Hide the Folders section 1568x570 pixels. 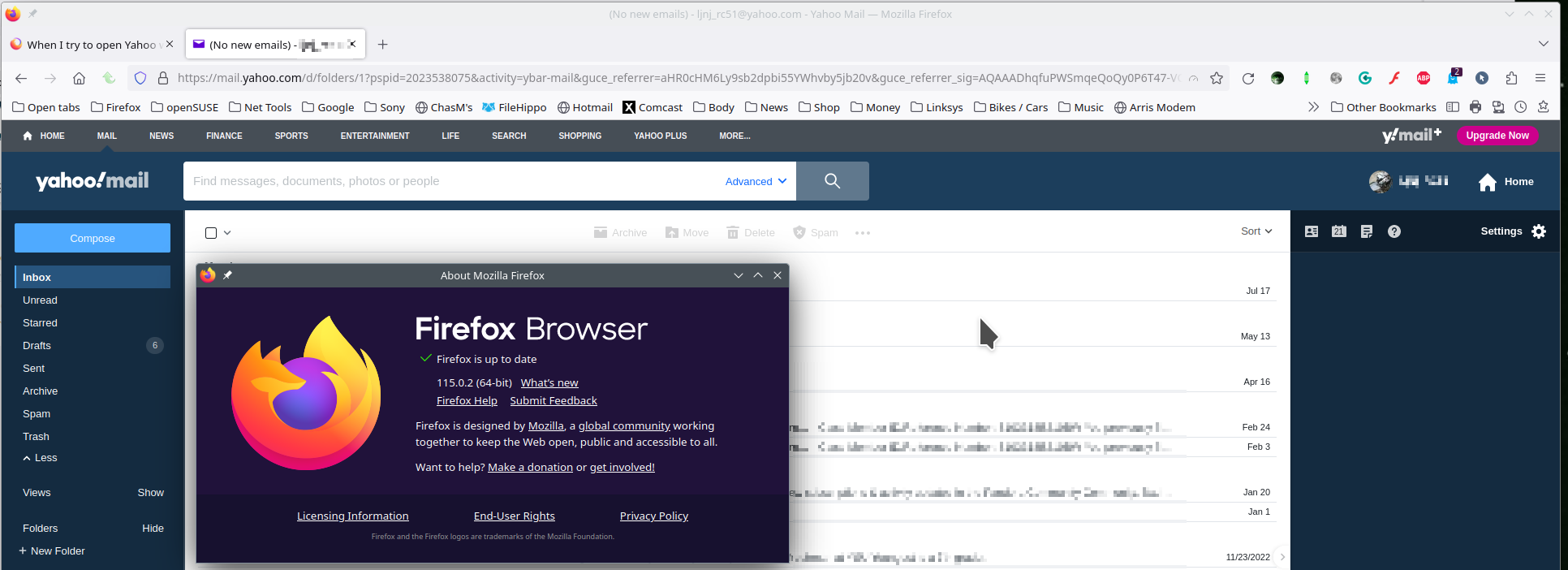pyautogui.click(x=153, y=529)
